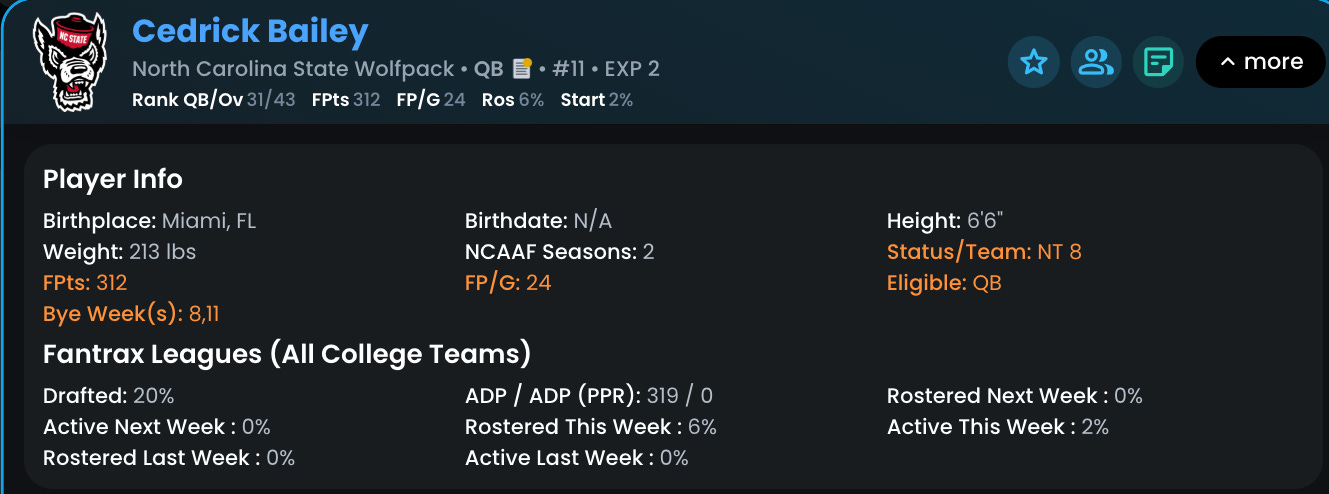Click the Drafted 20% stat

click(108, 396)
